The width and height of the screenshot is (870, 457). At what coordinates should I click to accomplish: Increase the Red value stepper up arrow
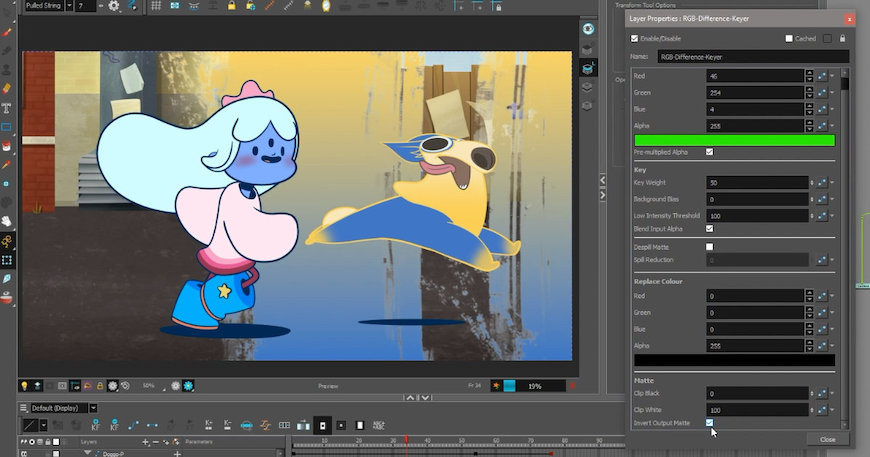[x=810, y=73]
